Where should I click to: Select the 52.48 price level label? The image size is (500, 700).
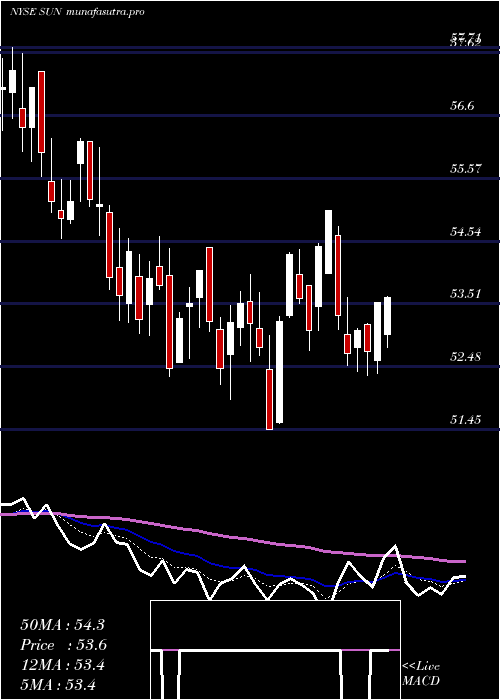point(465,357)
